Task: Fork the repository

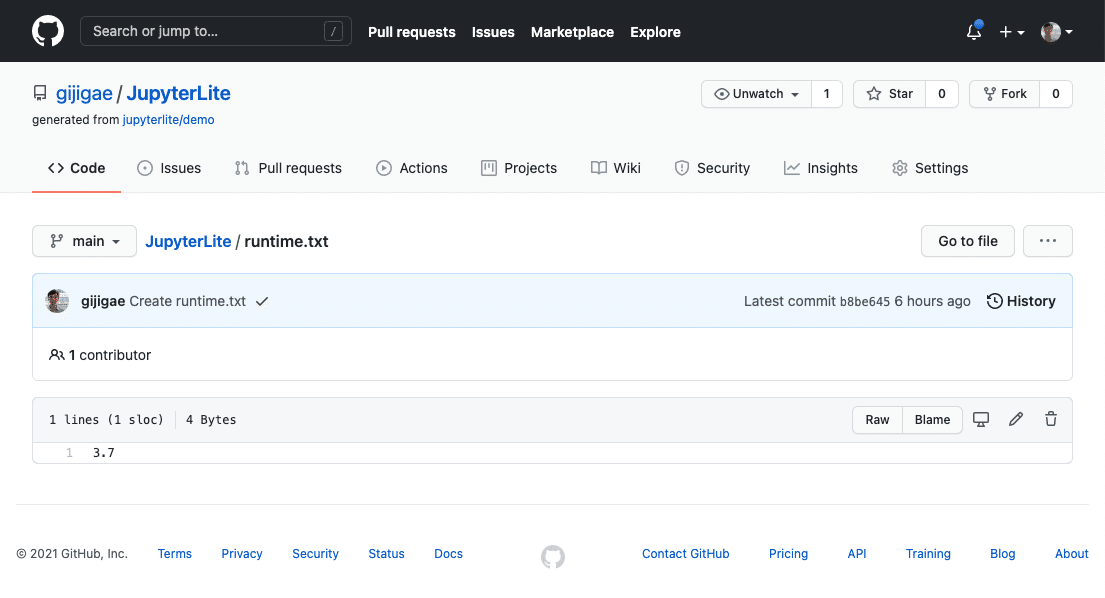Action: point(1004,94)
